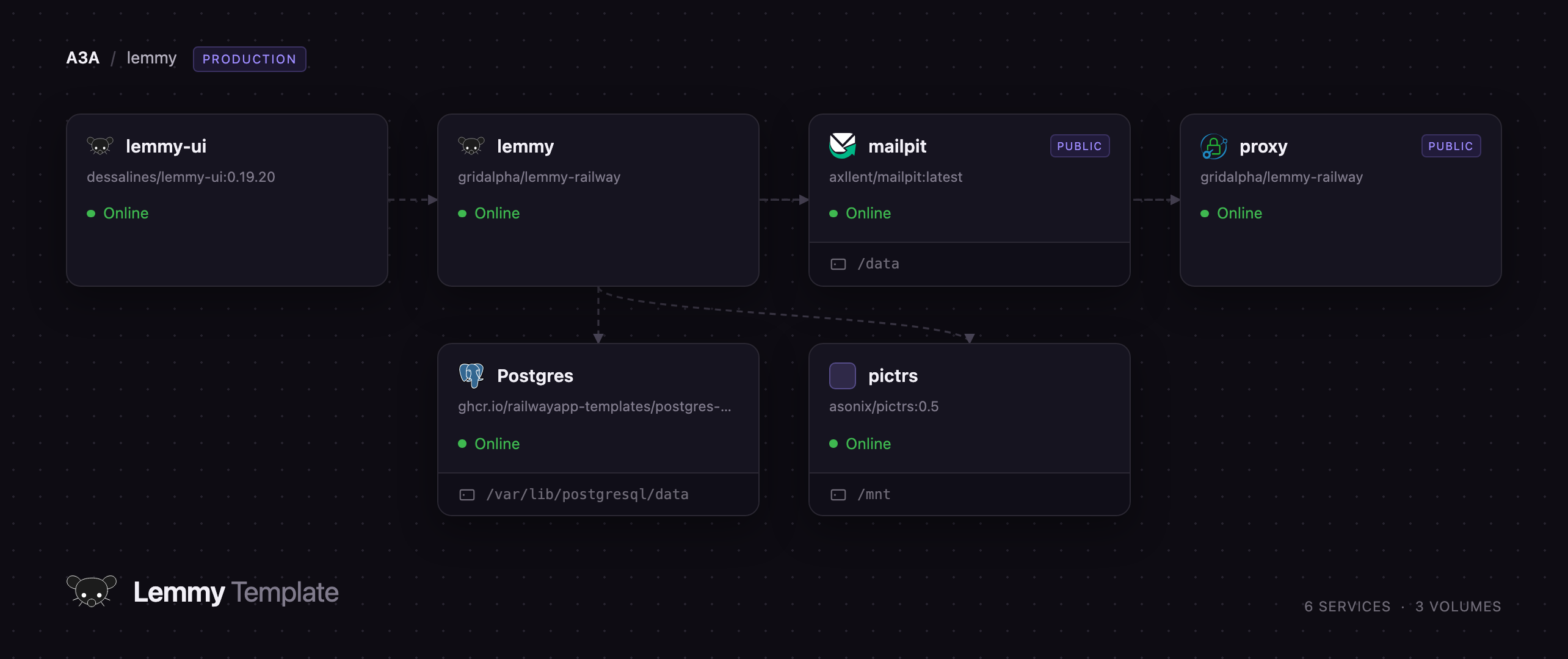
Task: Click the Online status on lemmy
Action: [497, 214]
